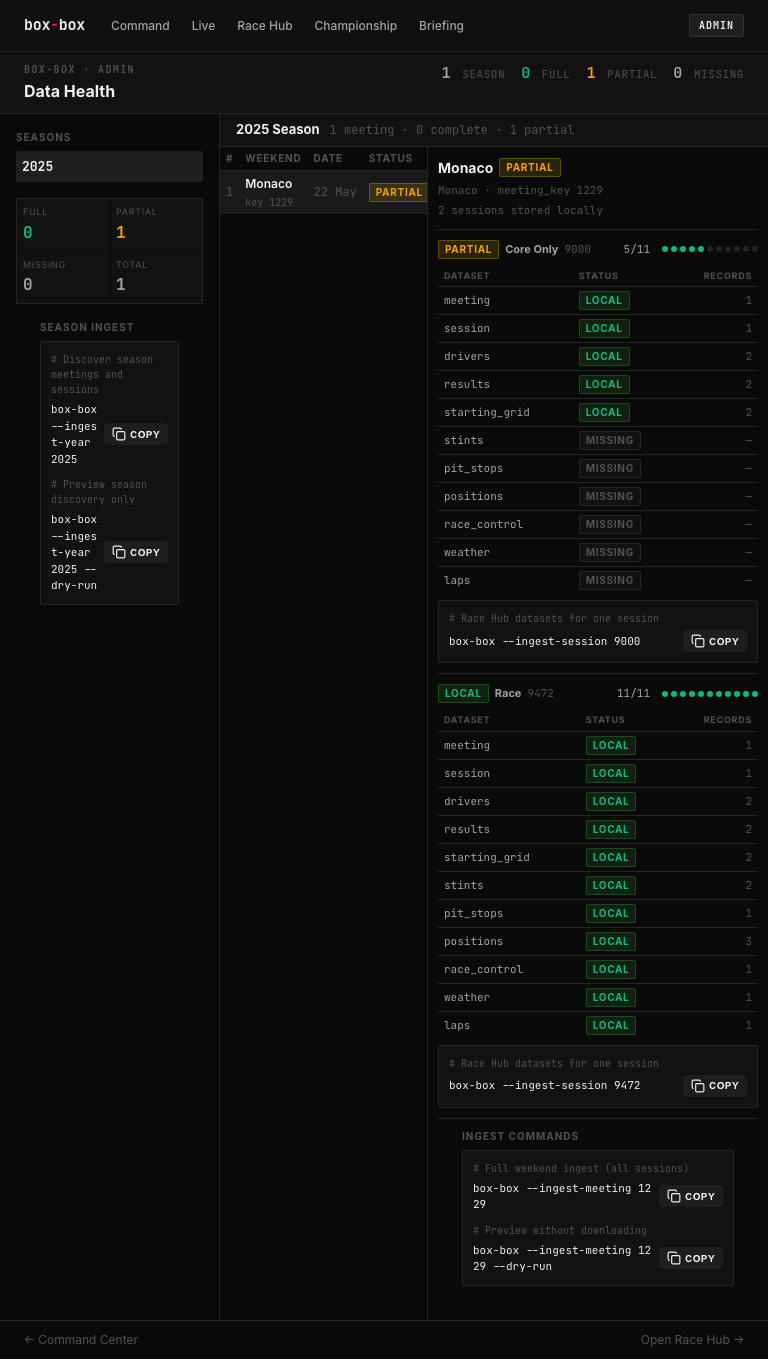Open the Briefing nav item
Viewport: 768px width, 1359px height.
[441, 26]
